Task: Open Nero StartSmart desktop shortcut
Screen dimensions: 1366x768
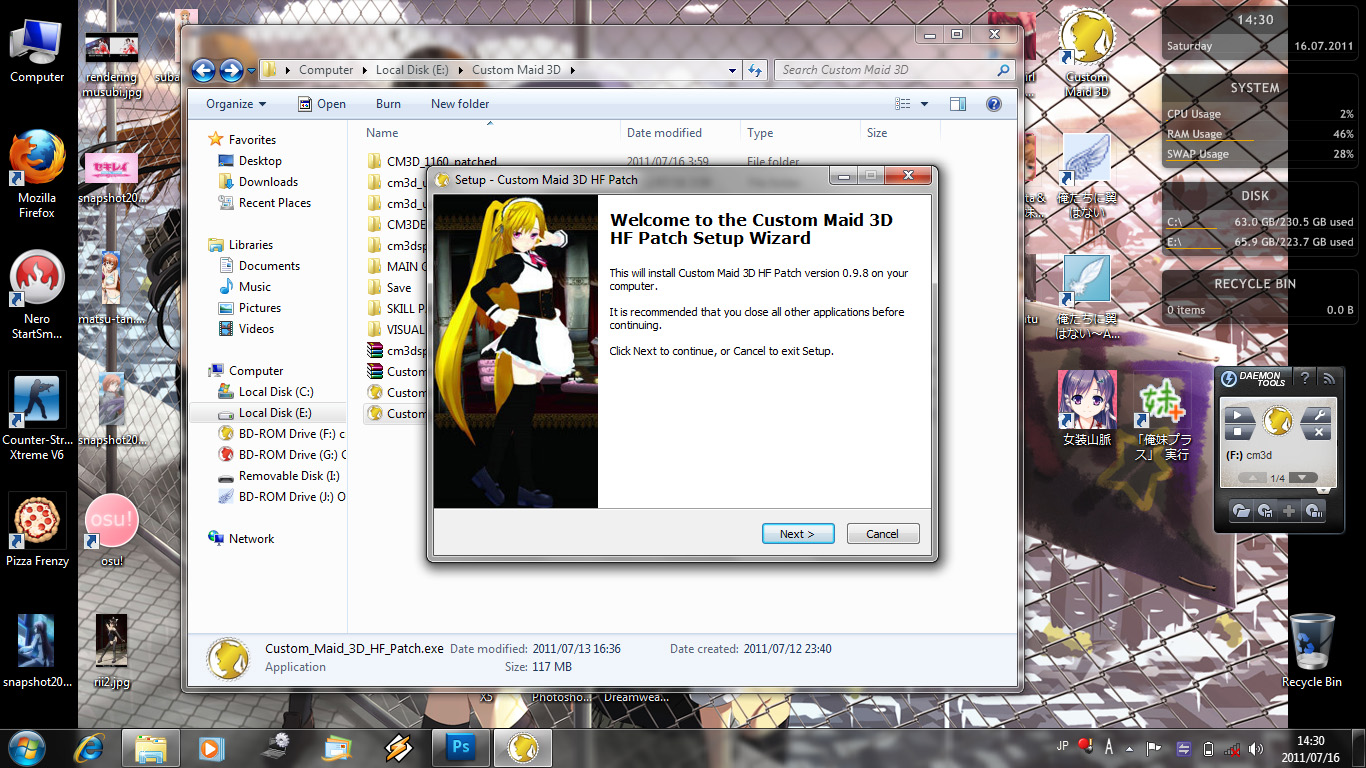Action: click(37, 294)
